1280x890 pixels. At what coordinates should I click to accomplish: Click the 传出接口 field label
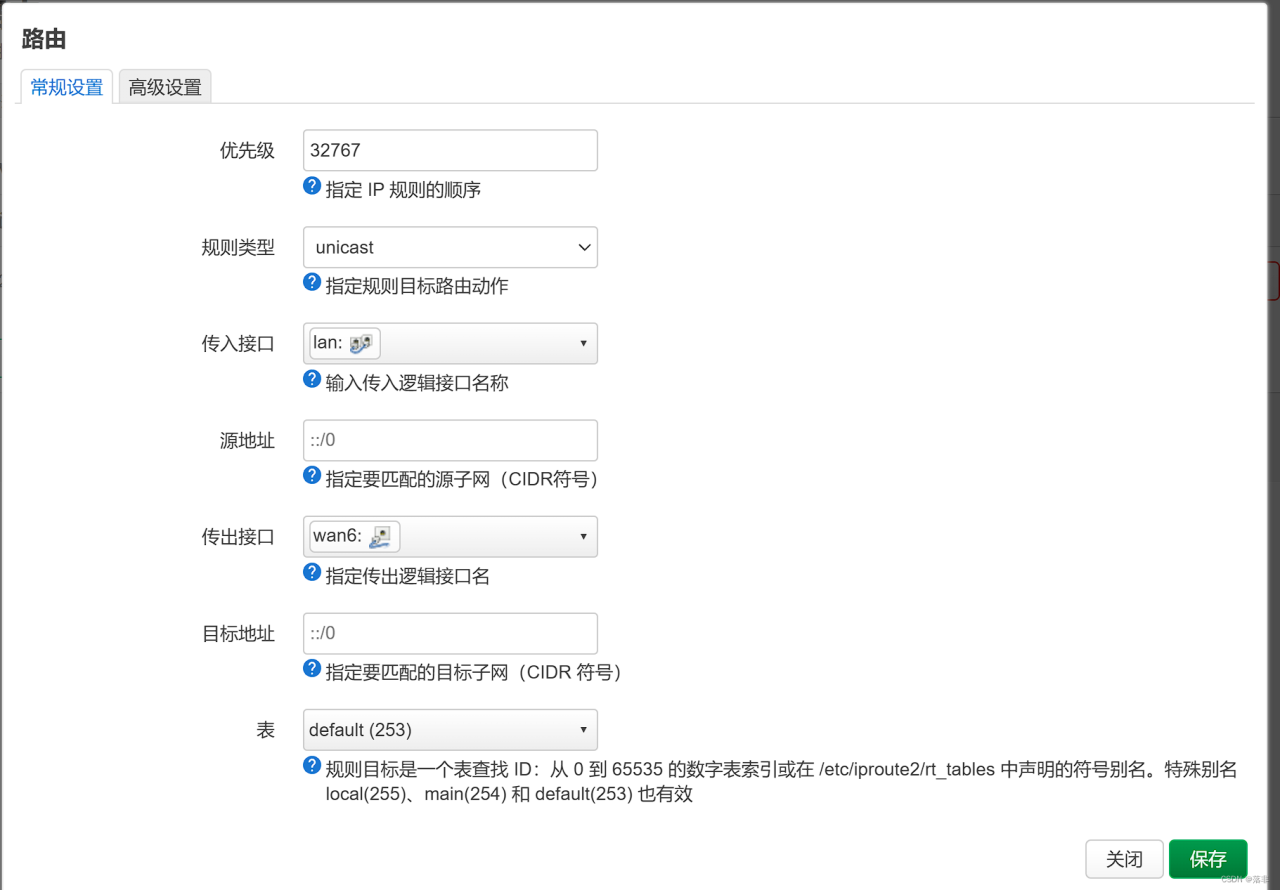238,537
